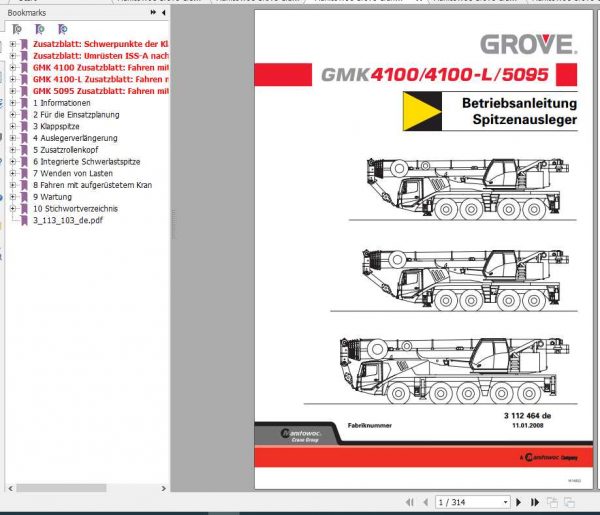Select the '3 Klappspitze' bookmark text

[x=56, y=126]
